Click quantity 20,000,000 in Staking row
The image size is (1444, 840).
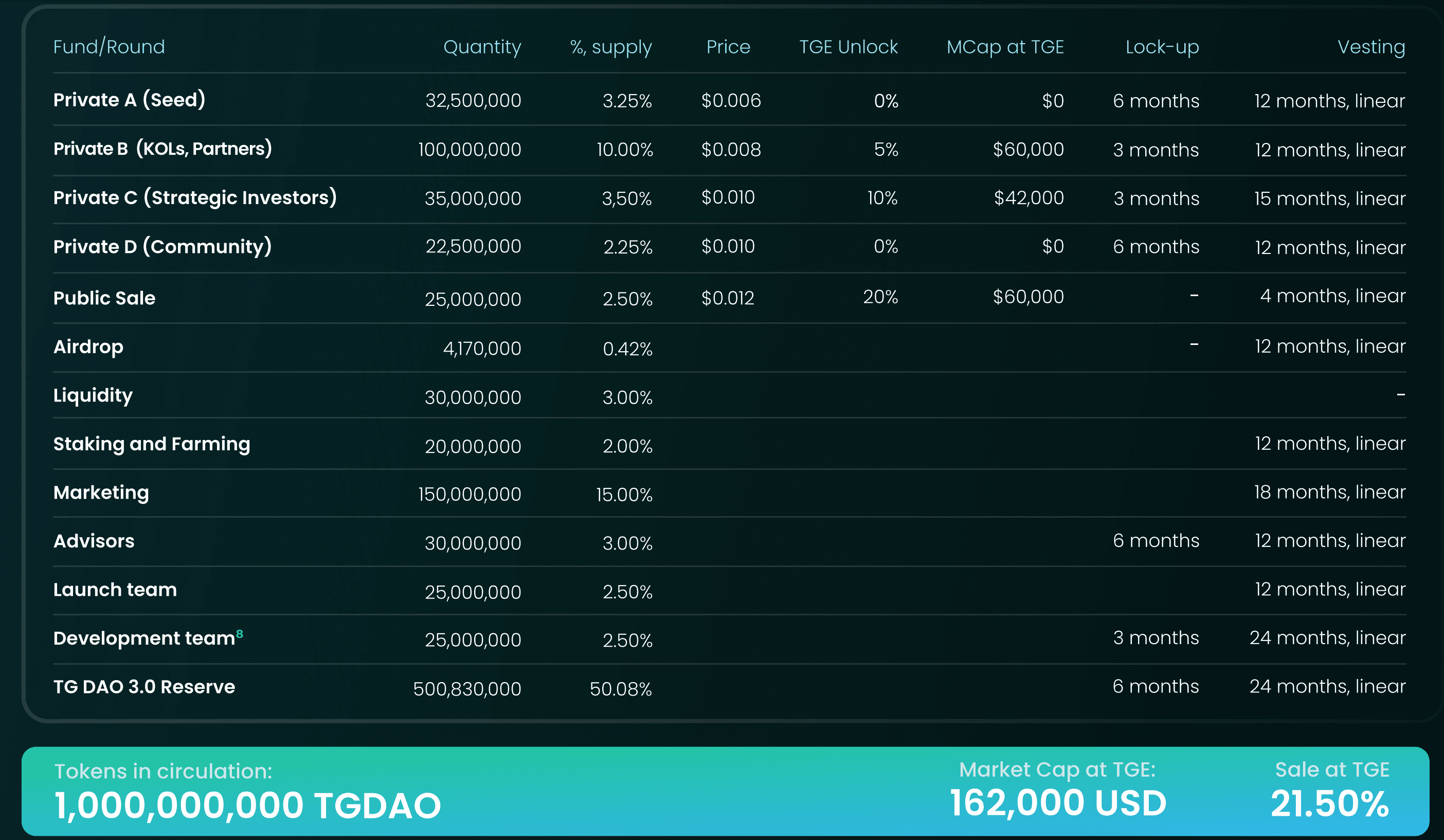point(473,446)
